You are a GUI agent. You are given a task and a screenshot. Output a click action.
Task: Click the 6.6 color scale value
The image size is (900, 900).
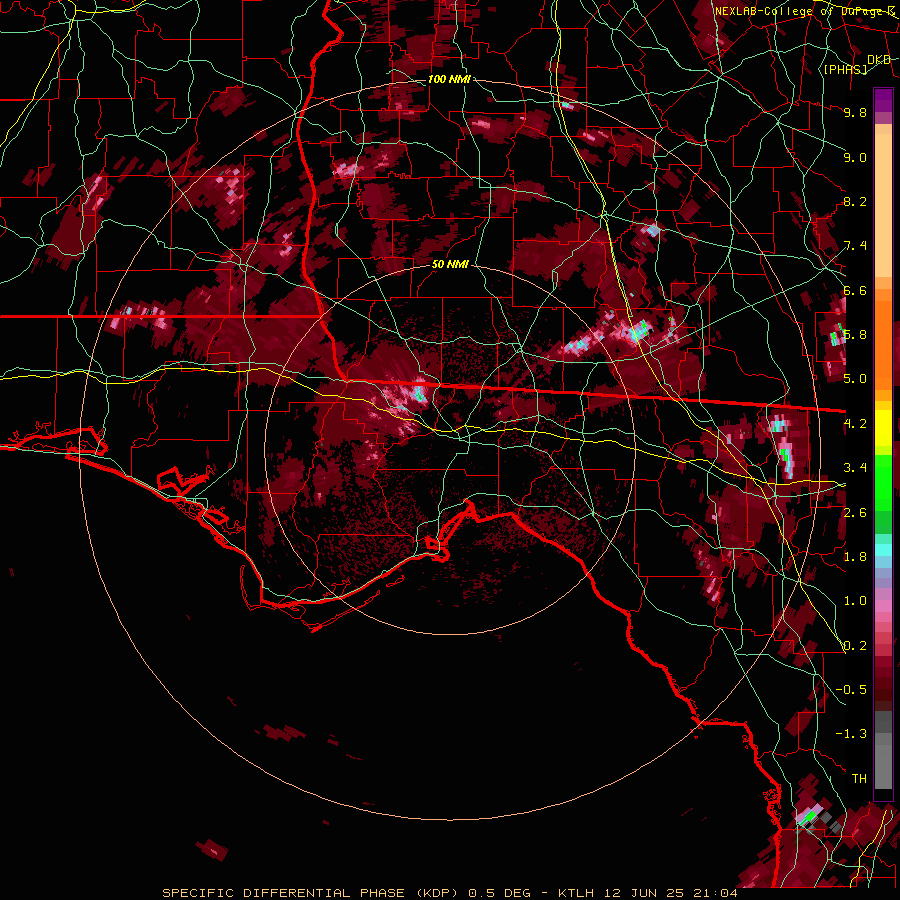[855, 290]
